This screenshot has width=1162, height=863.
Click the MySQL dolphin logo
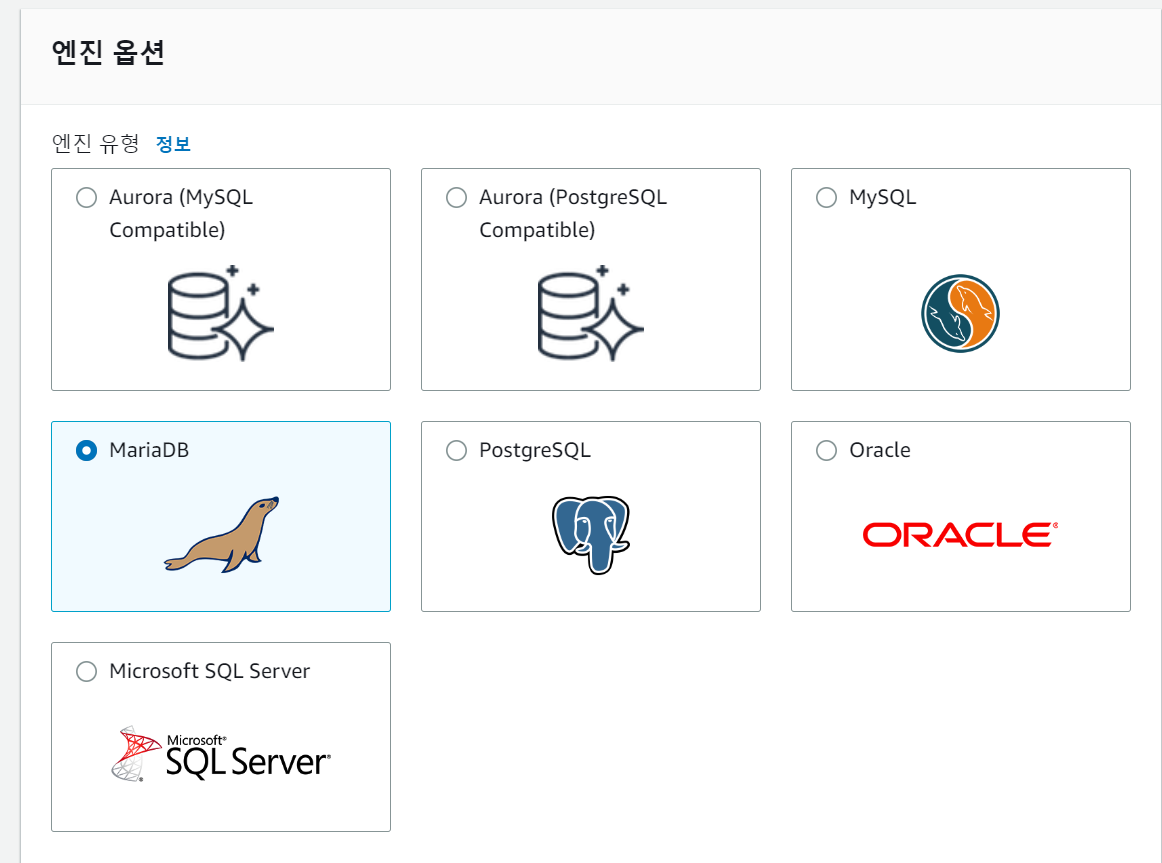tap(960, 313)
